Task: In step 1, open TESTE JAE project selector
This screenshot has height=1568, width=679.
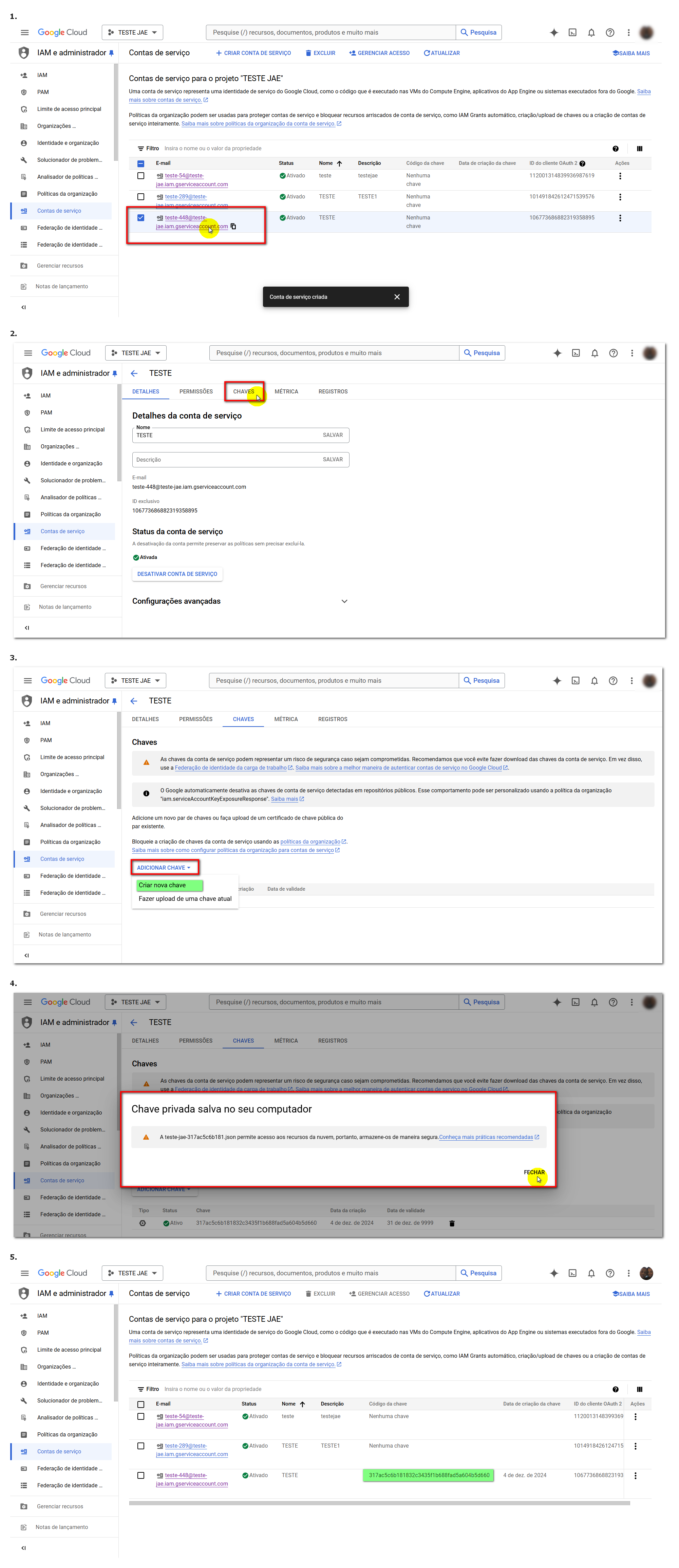Action: (132, 32)
